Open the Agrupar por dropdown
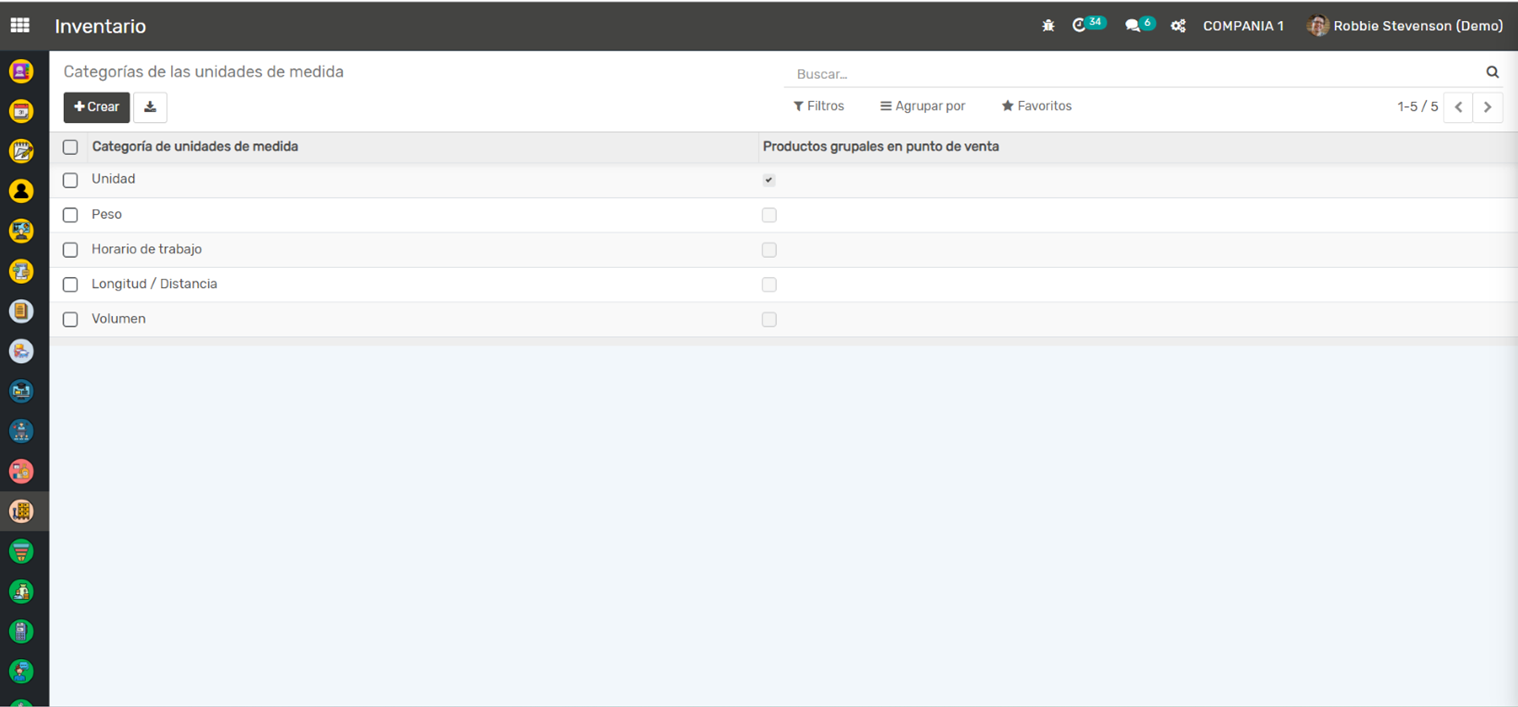The image size is (1518, 707). 923,106
